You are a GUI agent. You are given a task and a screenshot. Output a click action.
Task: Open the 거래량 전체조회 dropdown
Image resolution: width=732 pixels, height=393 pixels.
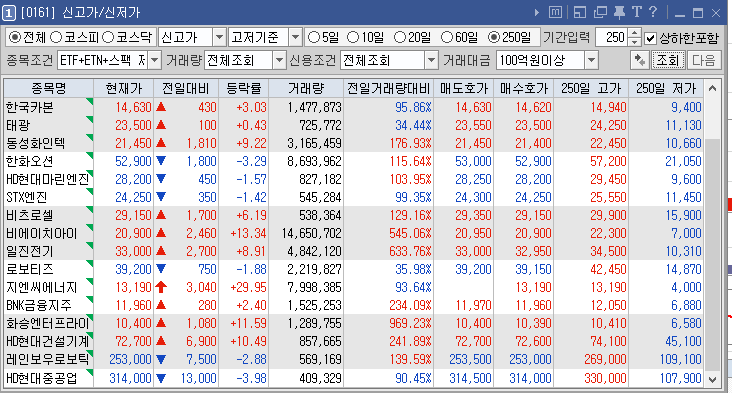tap(279, 60)
